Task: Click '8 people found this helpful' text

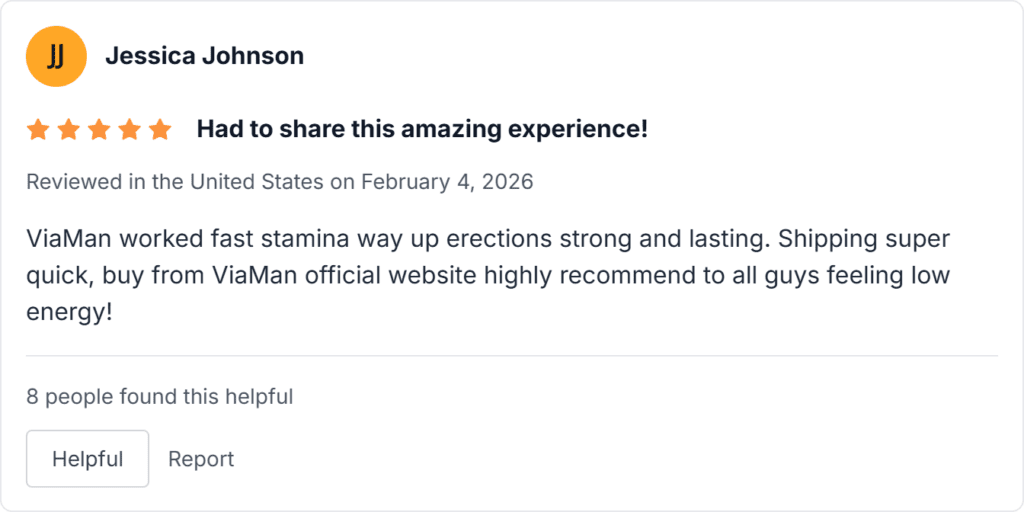Action: click(160, 397)
